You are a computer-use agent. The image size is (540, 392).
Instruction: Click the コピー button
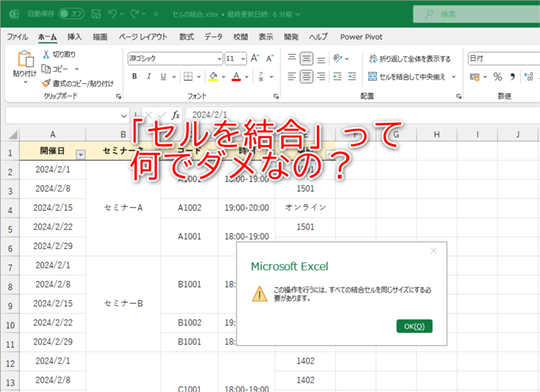tap(55, 69)
